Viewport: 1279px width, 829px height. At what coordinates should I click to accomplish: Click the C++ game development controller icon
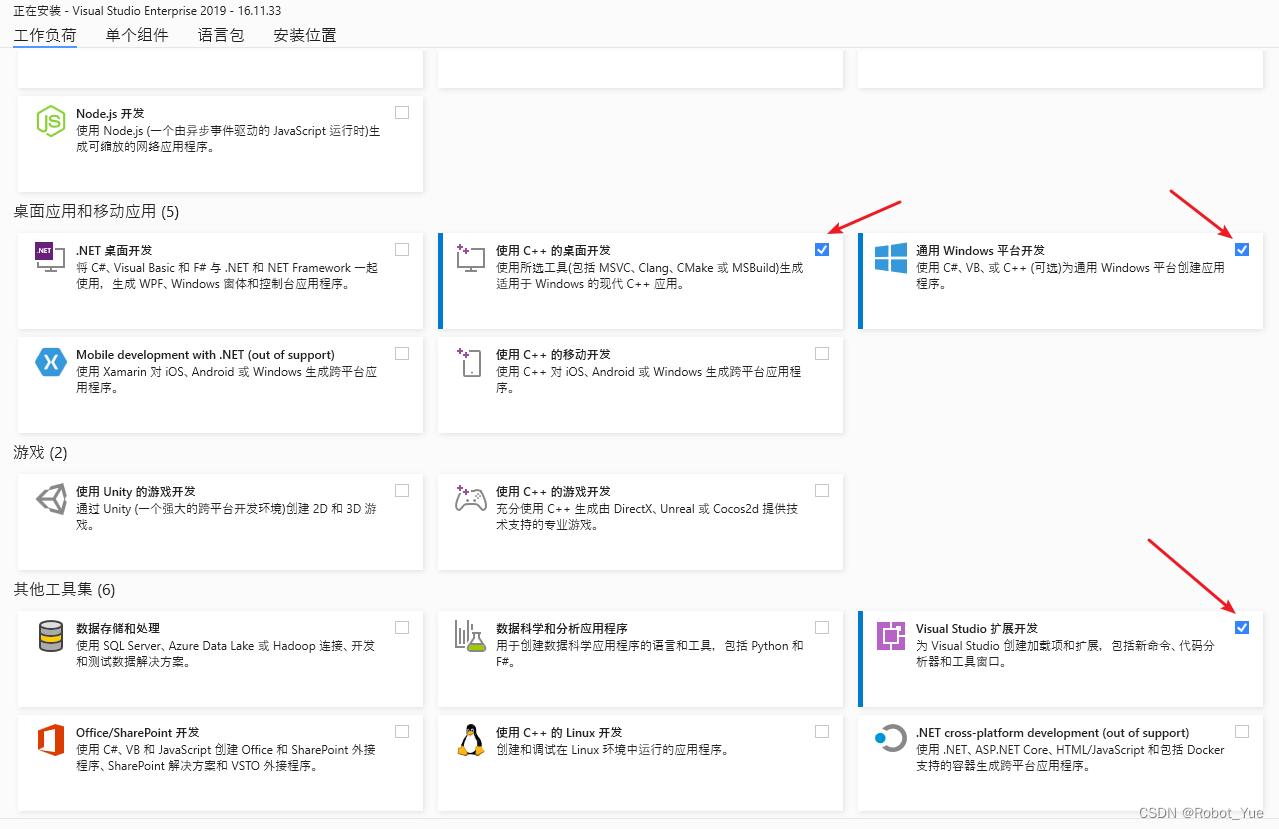coord(470,499)
